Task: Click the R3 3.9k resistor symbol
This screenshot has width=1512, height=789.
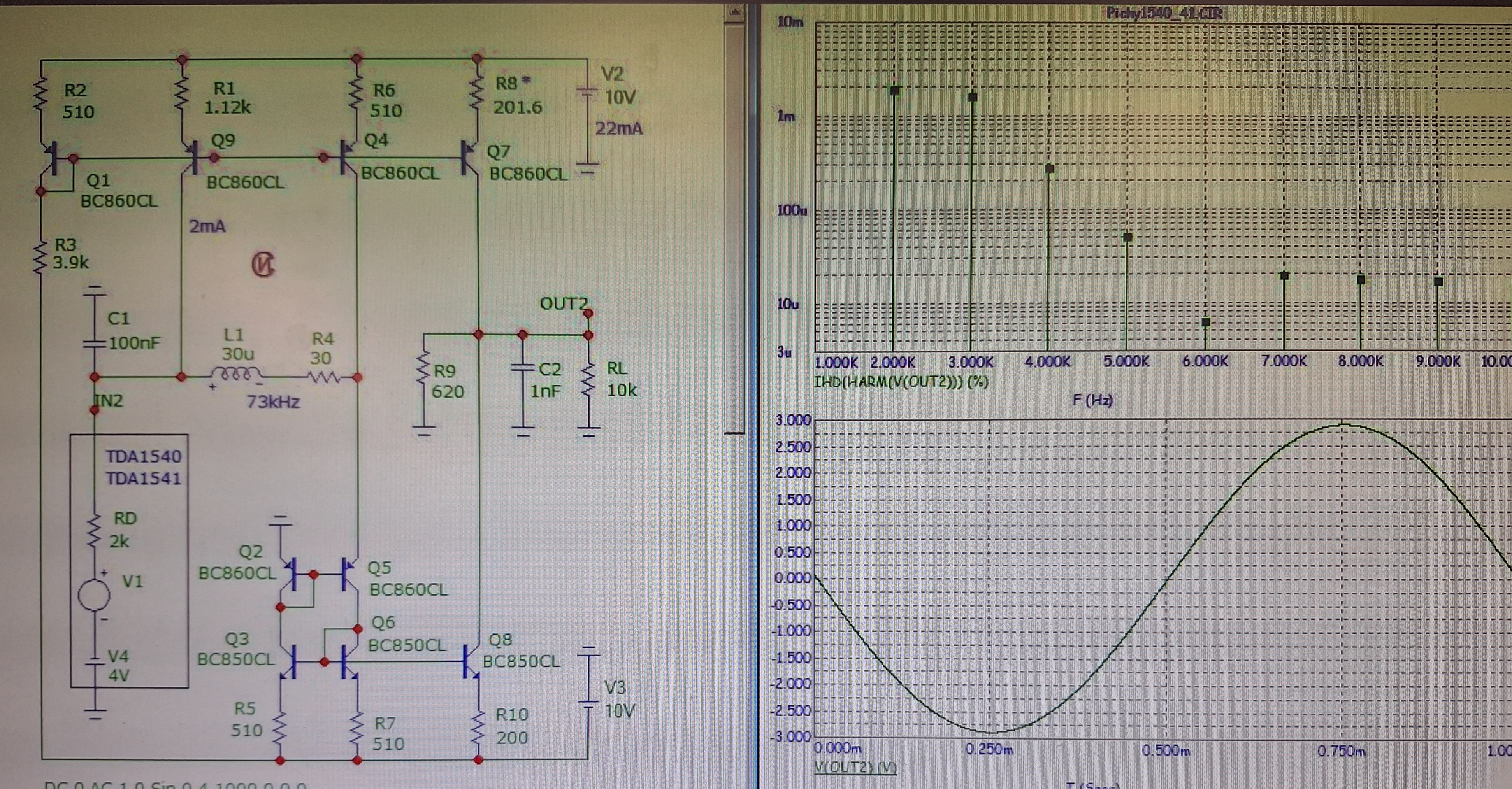Action: coord(40,257)
